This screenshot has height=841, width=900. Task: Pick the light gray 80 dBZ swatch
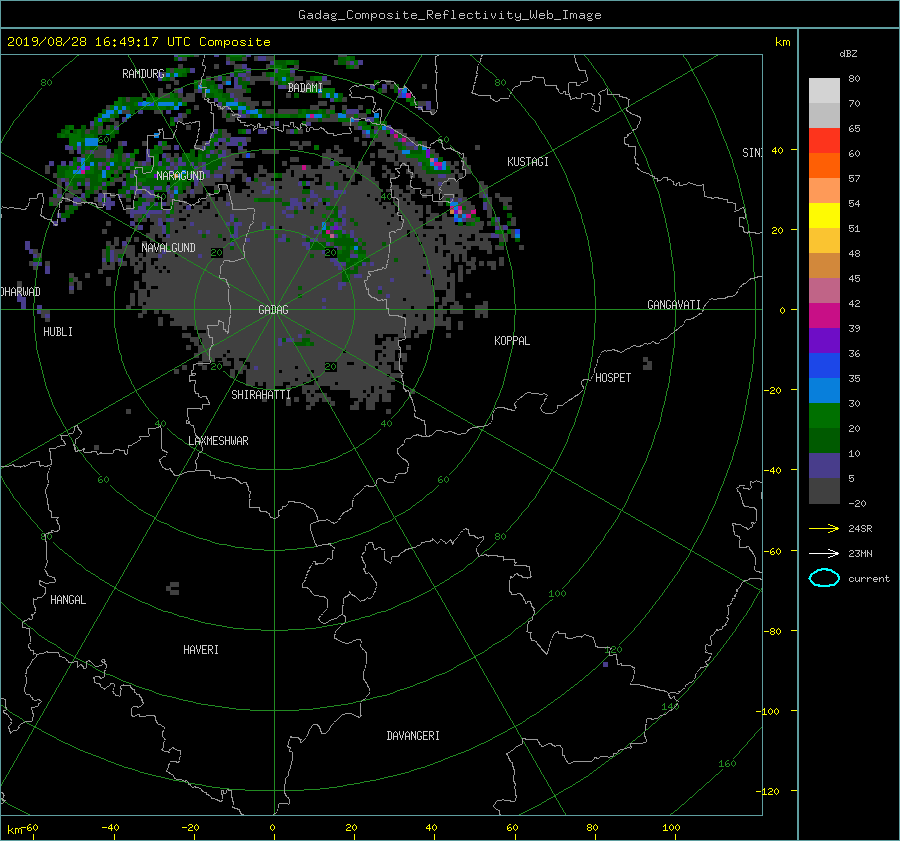824,91
